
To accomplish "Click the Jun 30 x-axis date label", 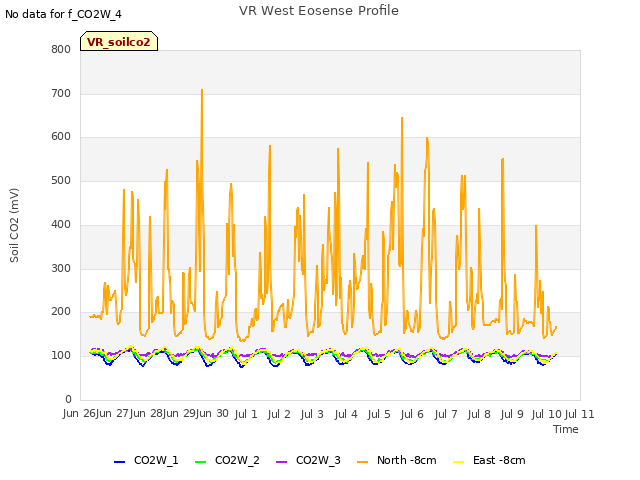I will coord(212,413).
